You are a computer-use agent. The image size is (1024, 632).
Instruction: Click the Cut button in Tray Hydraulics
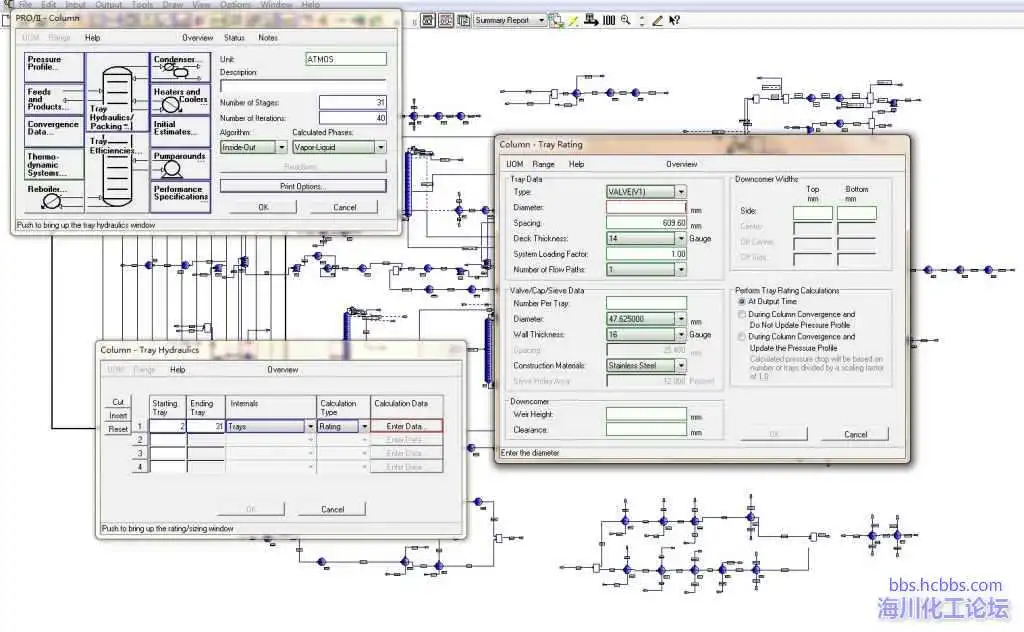tap(118, 402)
